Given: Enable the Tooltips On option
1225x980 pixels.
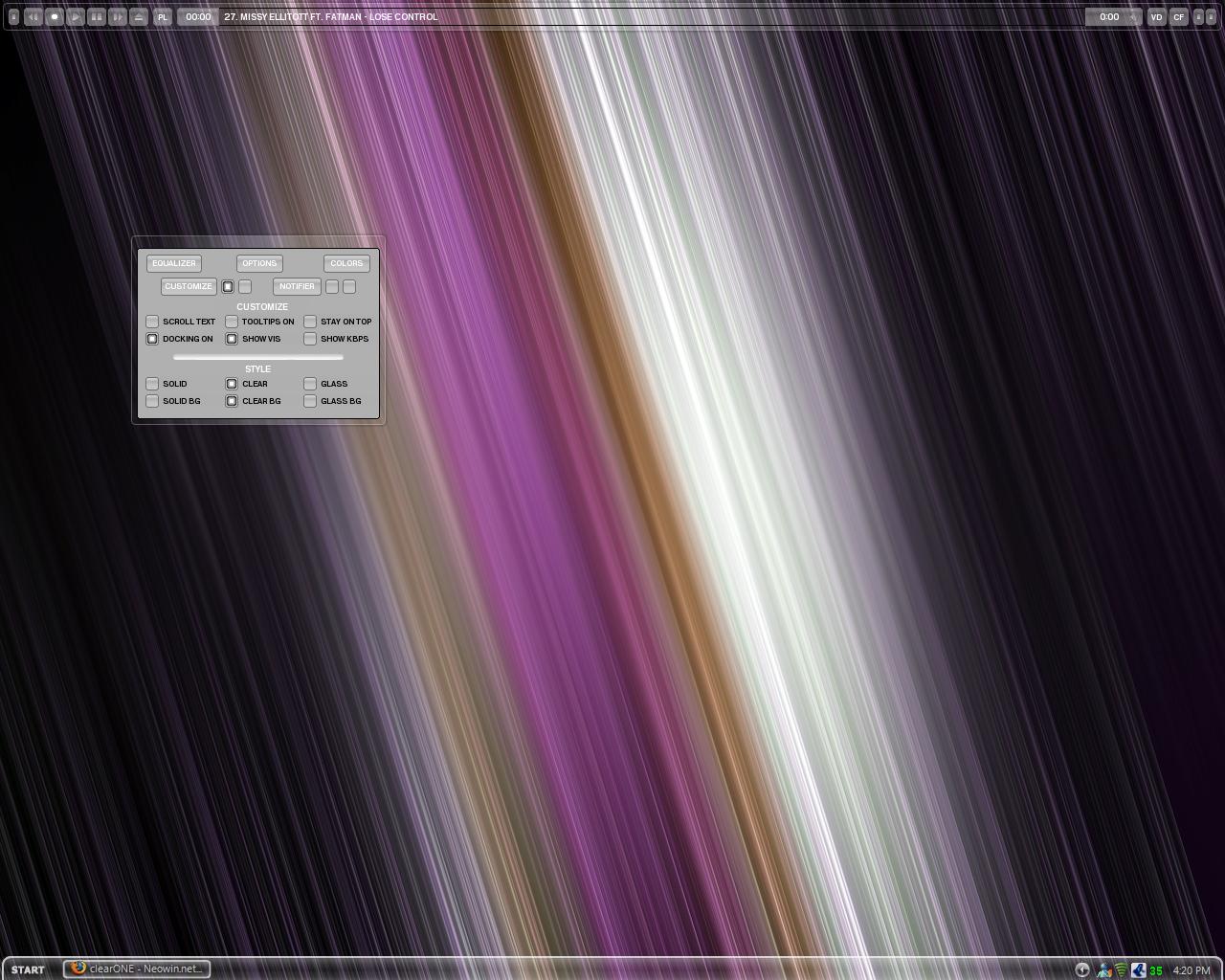Looking at the screenshot, I should click(232, 322).
